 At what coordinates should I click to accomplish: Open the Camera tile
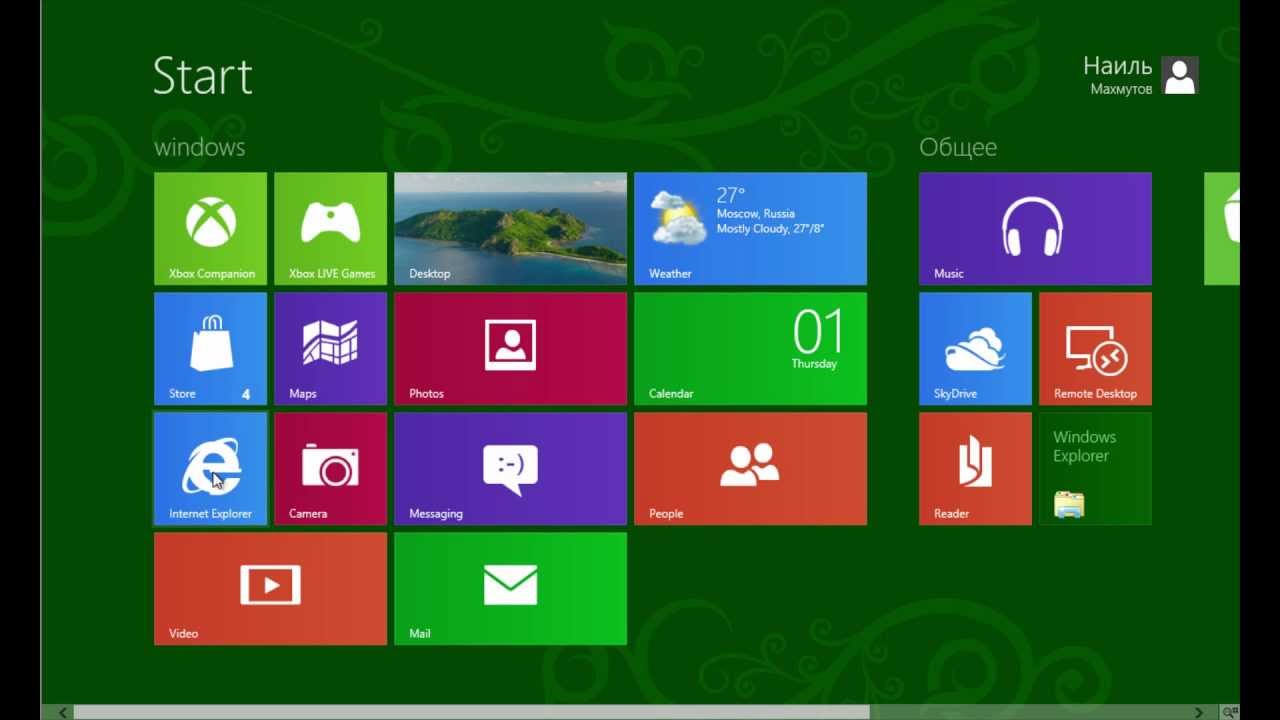pos(330,469)
